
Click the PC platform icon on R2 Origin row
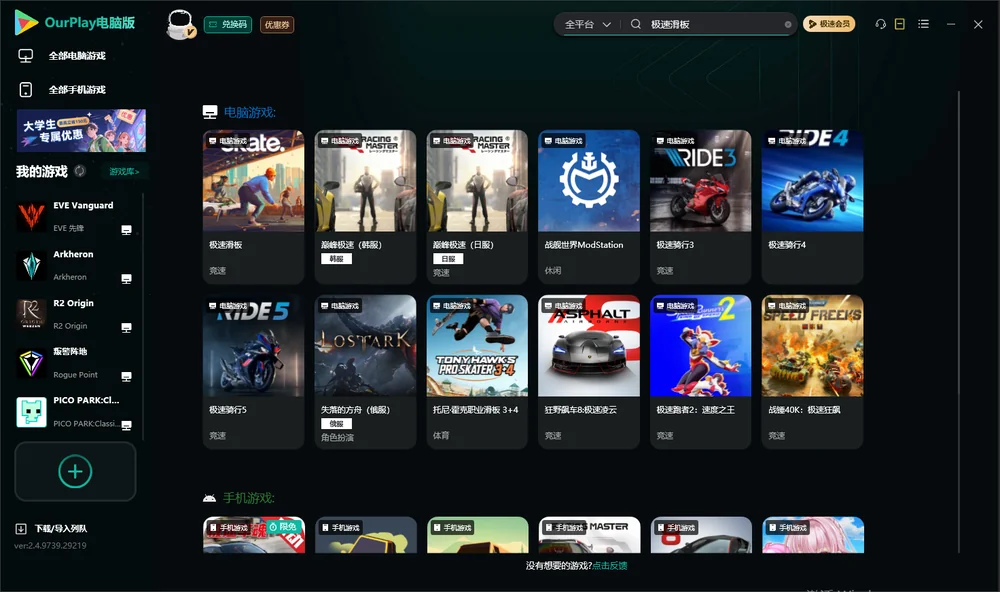[x=126, y=328]
